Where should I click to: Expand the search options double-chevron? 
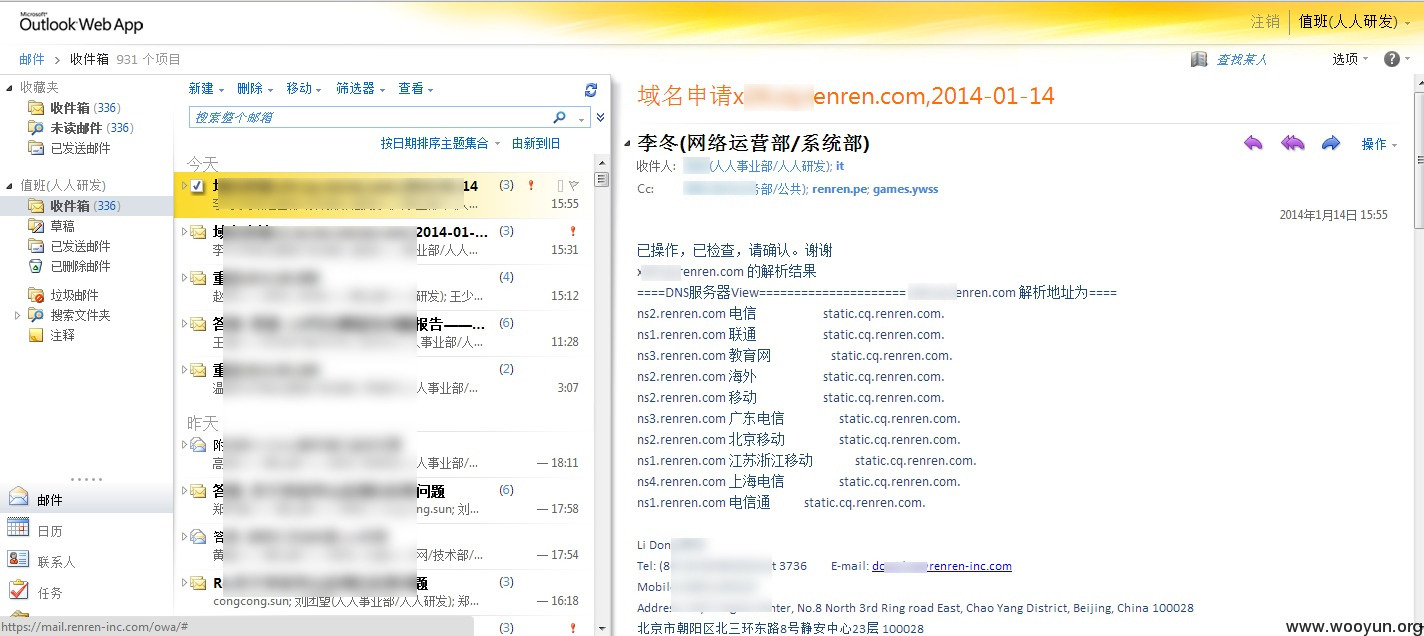point(600,117)
